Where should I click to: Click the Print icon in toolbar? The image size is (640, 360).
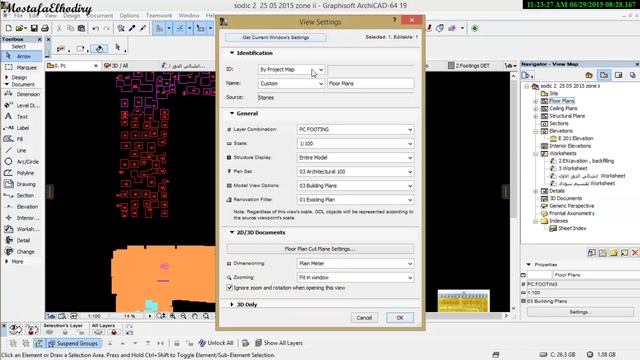pyautogui.click(x=45, y=28)
